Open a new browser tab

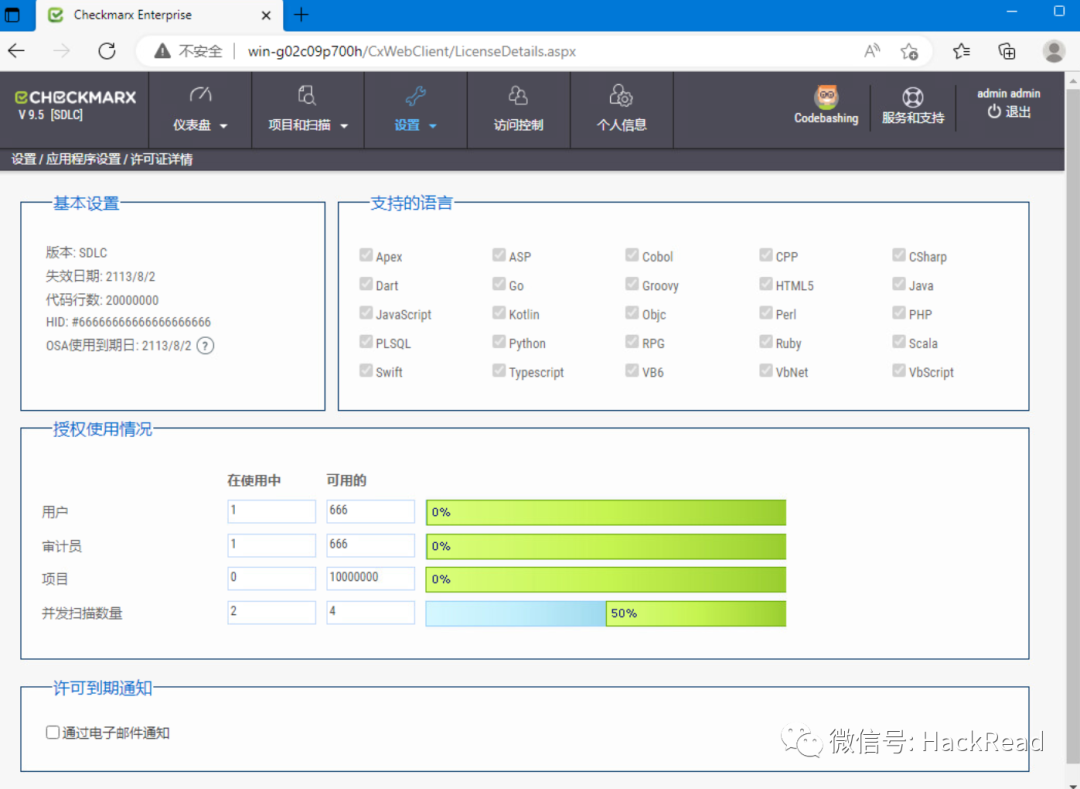pyautogui.click(x=301, y=14)
